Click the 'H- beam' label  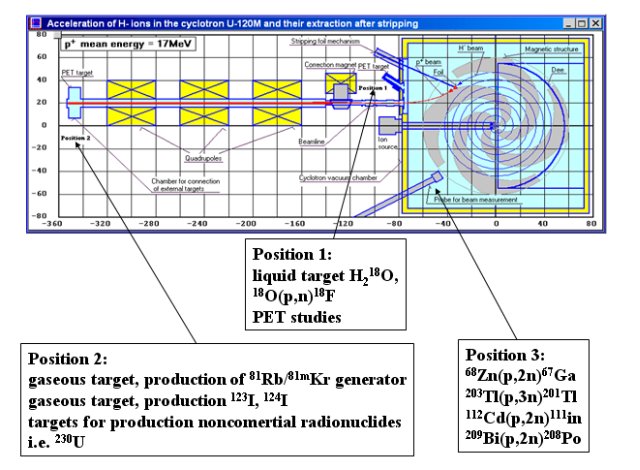471,48
